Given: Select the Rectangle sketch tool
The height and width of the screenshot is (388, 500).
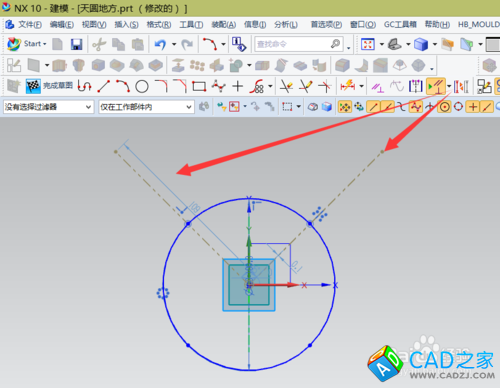Looking at the screenshot, I should (x=199, y=87).
